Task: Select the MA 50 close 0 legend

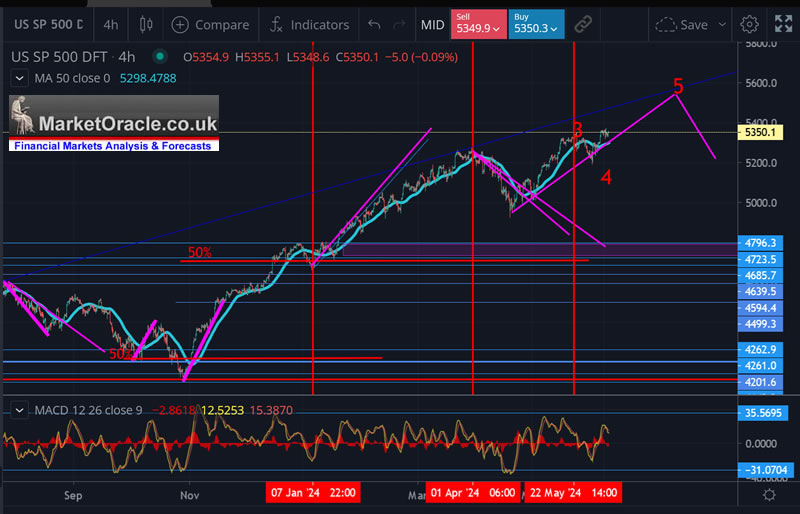Action: click(72, 79)
